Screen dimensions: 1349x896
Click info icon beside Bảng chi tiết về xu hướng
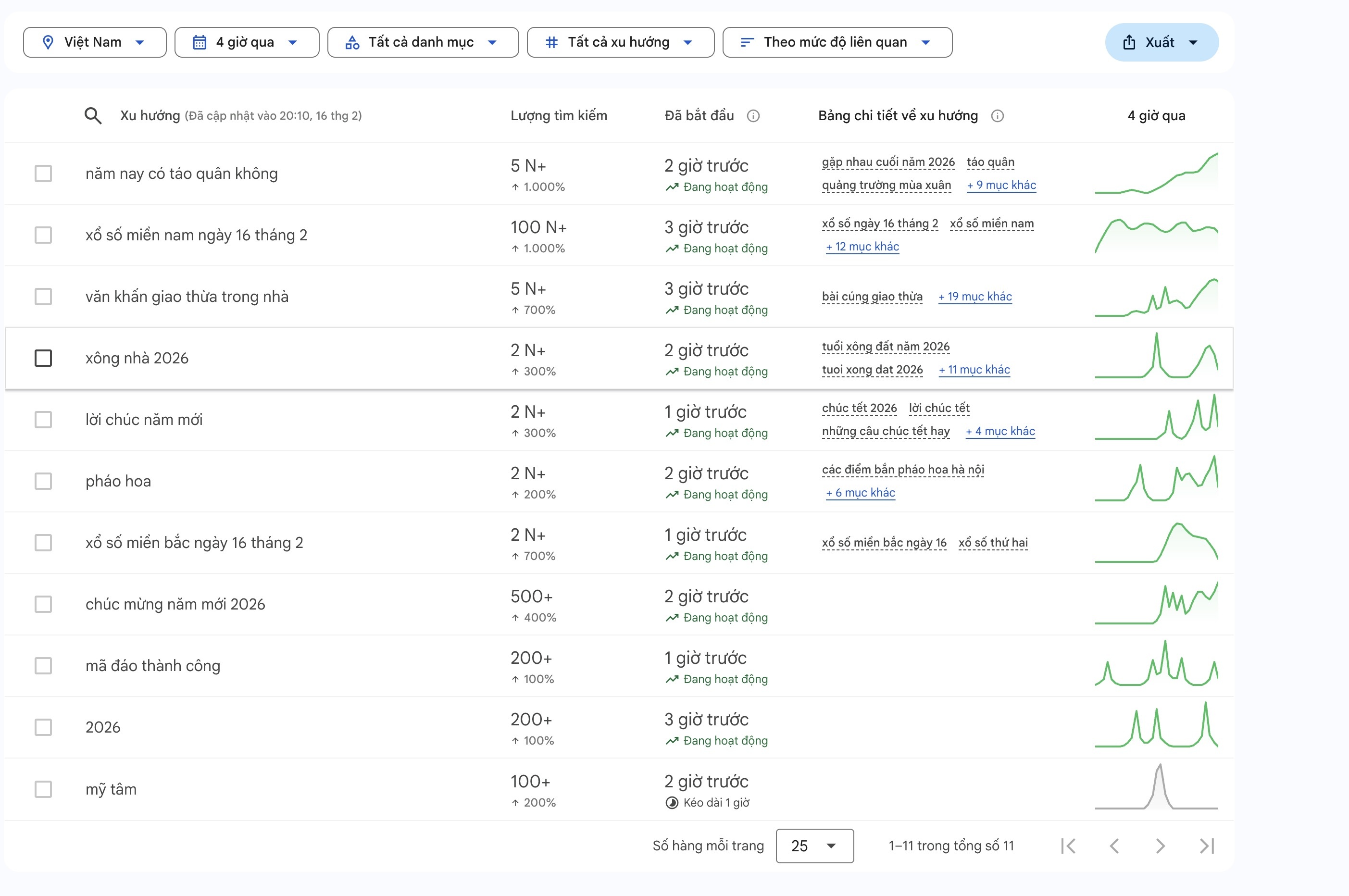(x=997, y=116)
